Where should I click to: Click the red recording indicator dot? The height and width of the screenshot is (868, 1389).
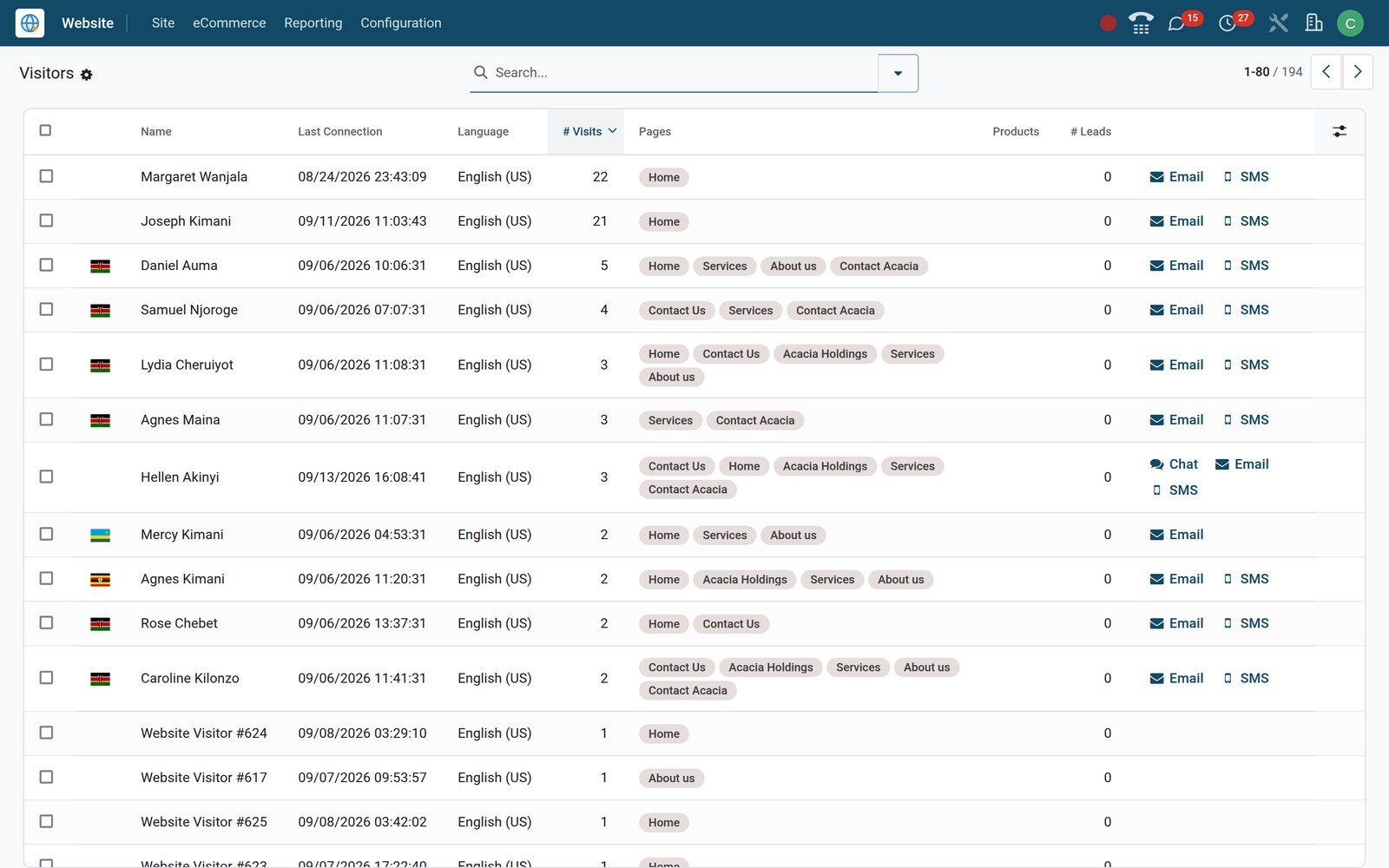coord(1108,23)
